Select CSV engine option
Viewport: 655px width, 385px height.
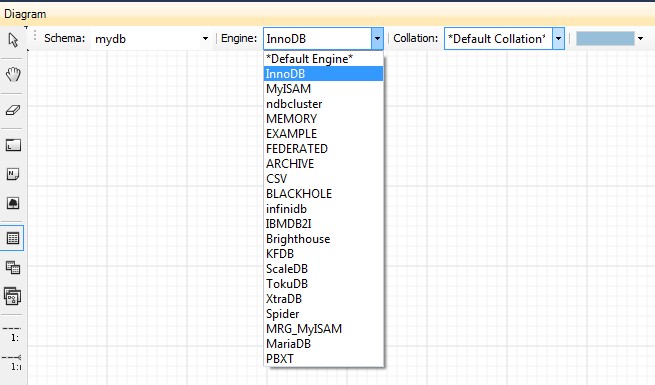coord(324,179)
